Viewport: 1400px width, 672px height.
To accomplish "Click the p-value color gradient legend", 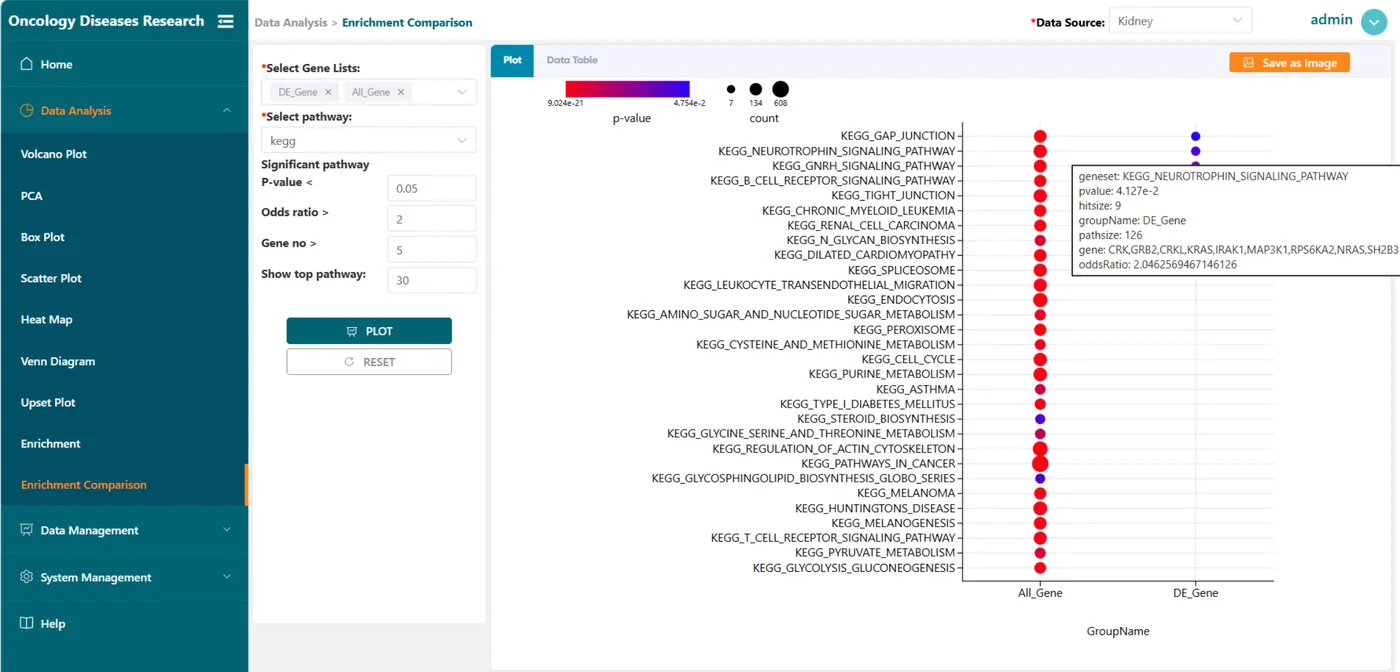I will pos(627,89).
